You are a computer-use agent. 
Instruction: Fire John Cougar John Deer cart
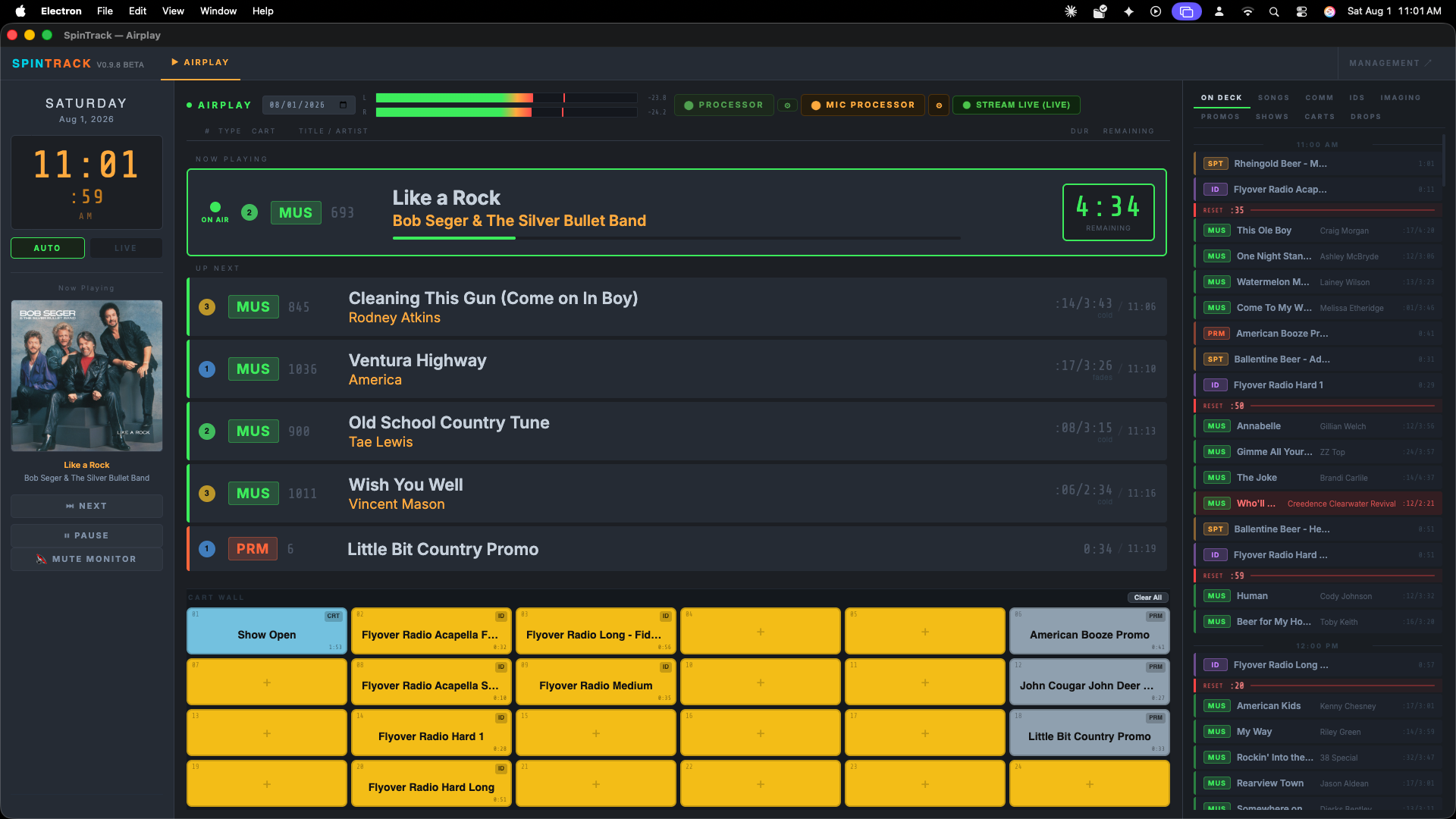1090,682
